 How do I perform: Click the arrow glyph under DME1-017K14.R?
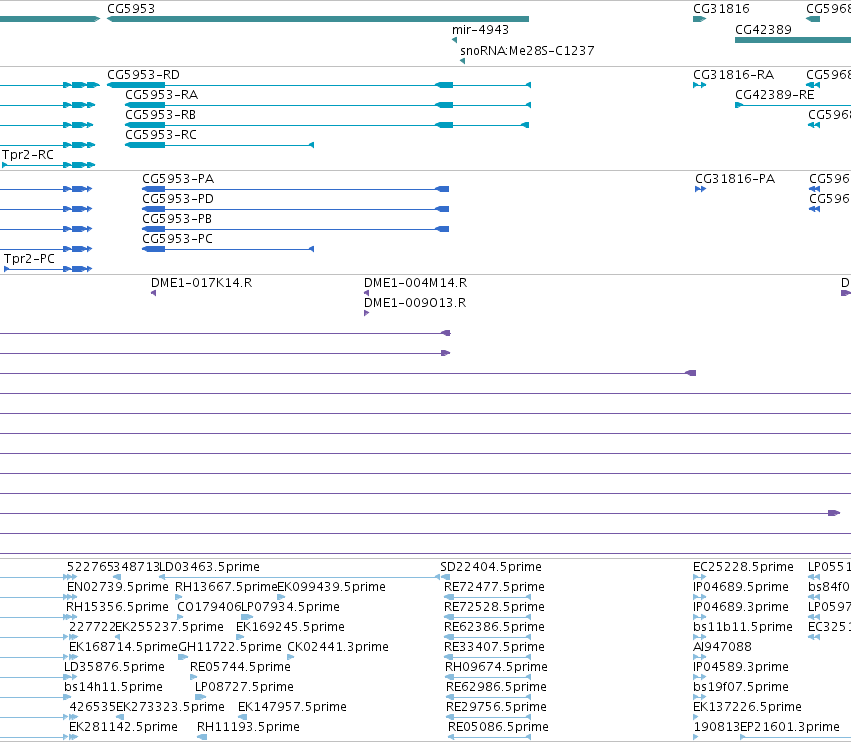(154, 293)
